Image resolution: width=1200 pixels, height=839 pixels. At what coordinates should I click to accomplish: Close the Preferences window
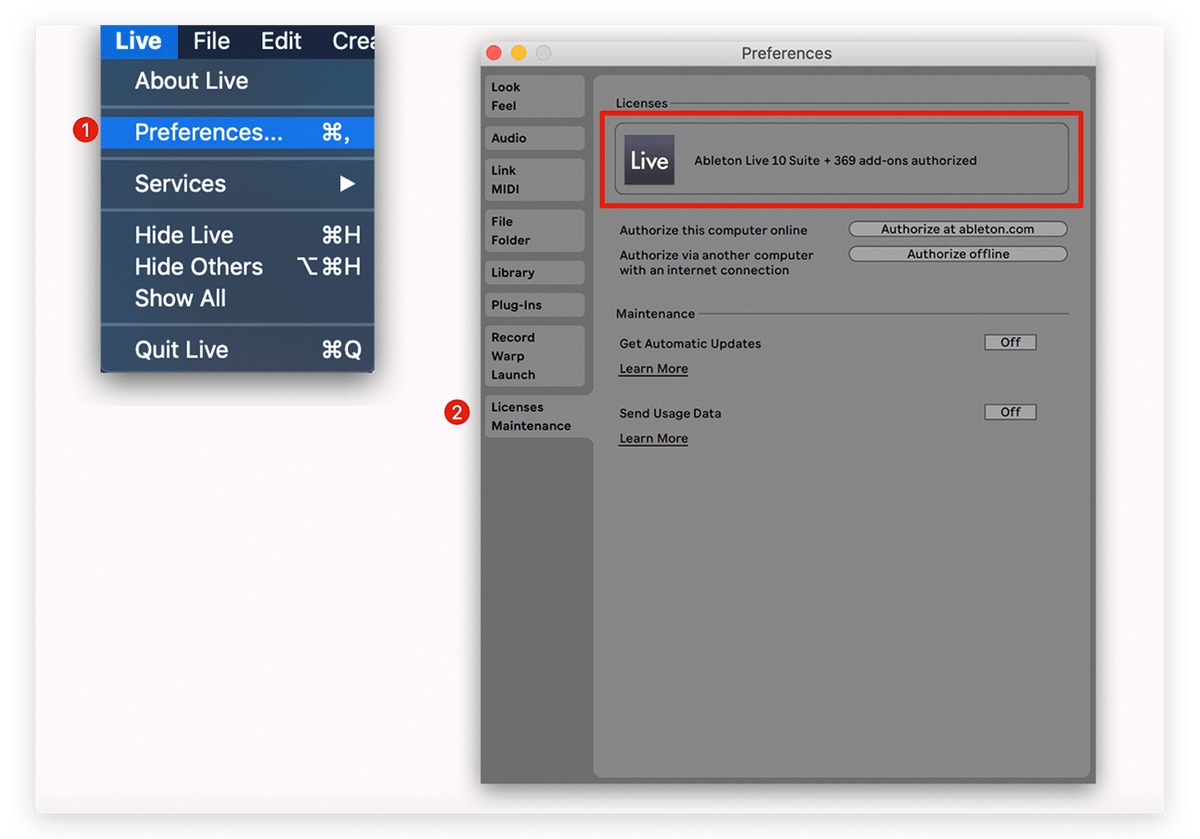click(493, 53)
